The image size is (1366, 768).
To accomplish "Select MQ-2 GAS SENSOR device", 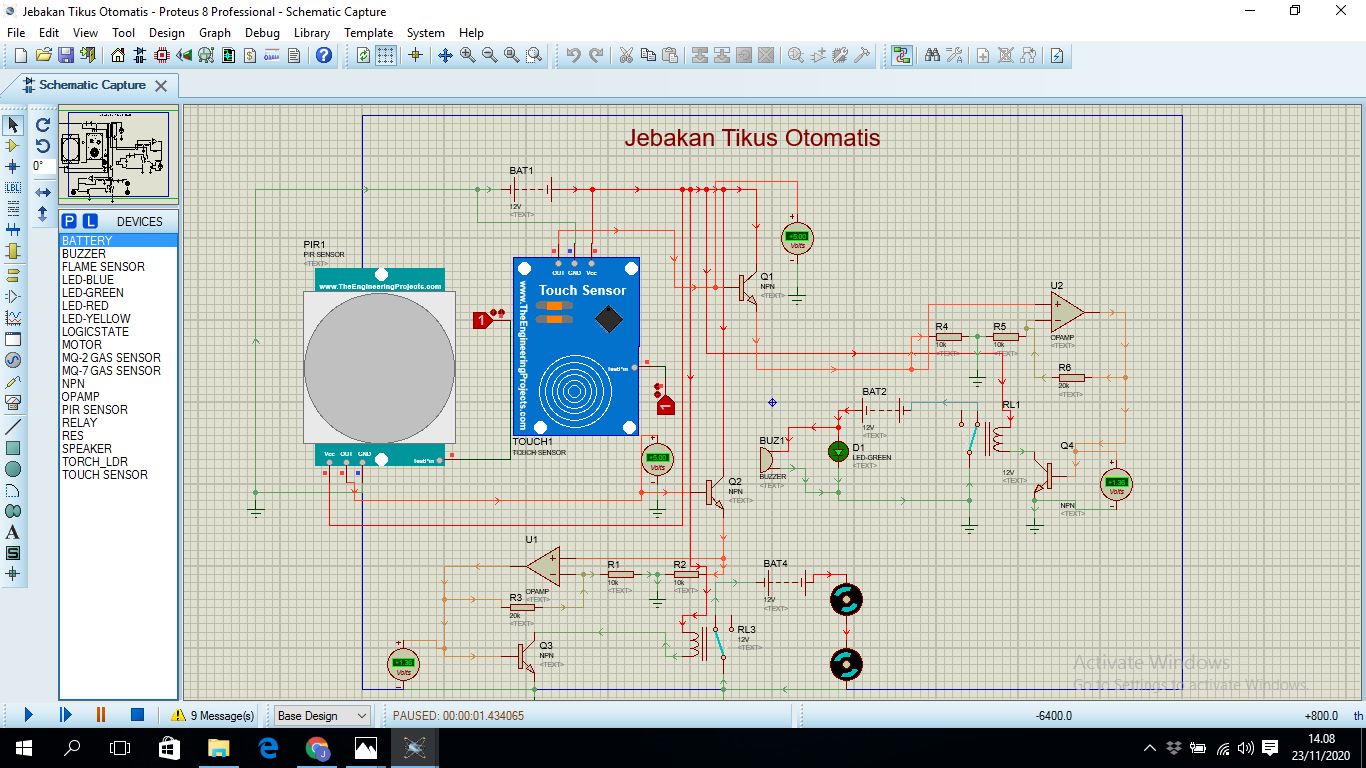I will pyautogui.click(x=111, y=358).
